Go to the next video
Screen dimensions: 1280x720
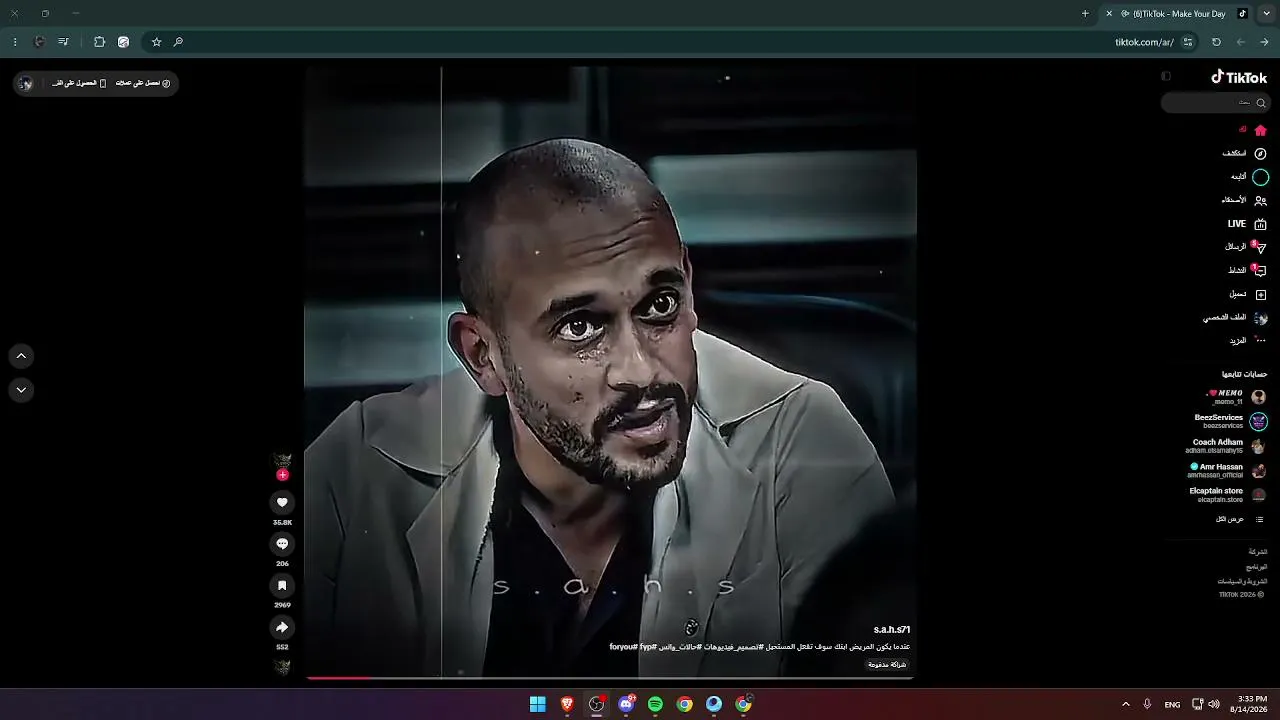coord(21,390)
